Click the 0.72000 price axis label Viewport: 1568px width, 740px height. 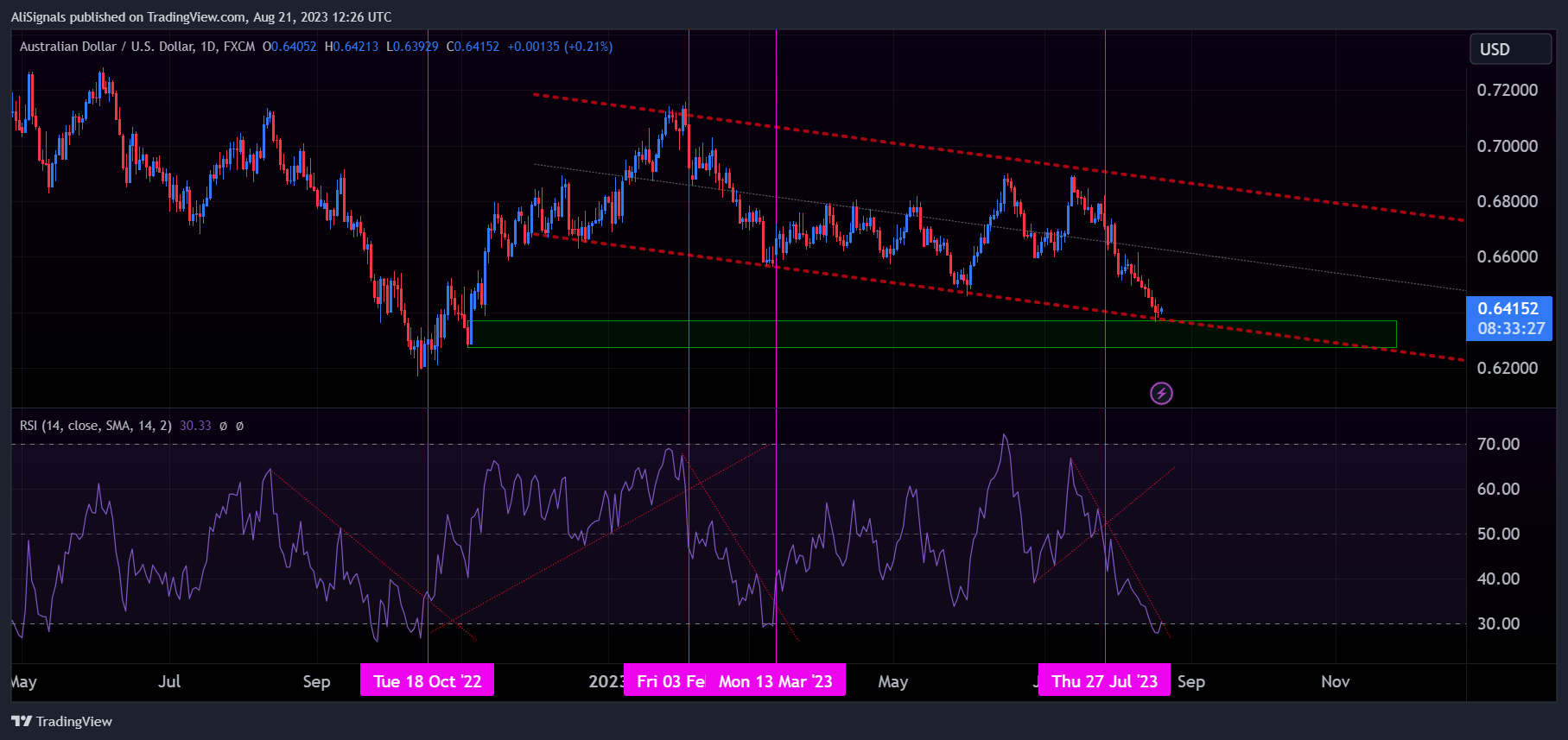point(1508,90)
